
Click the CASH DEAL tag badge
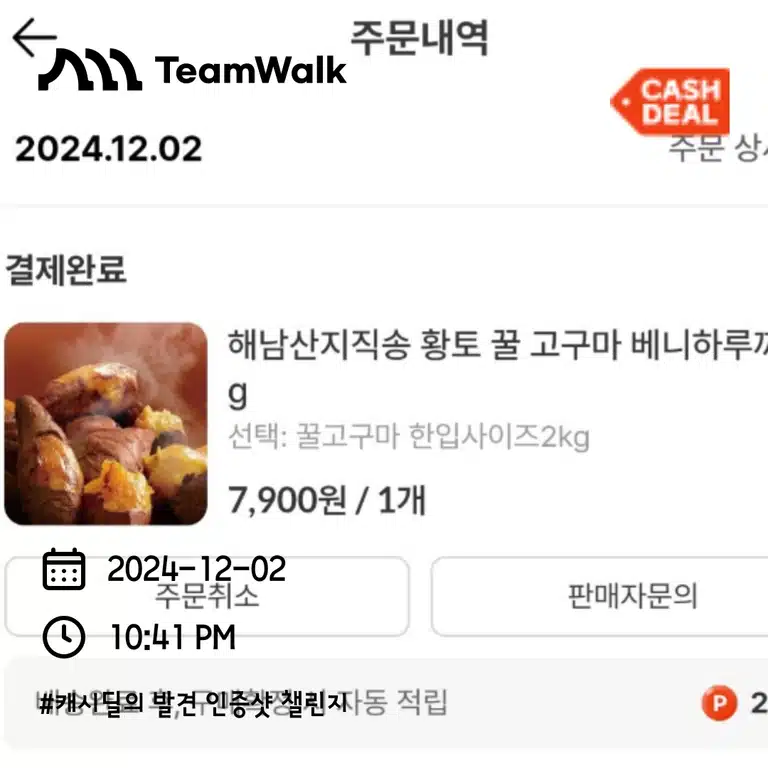[x=670, y=102]
